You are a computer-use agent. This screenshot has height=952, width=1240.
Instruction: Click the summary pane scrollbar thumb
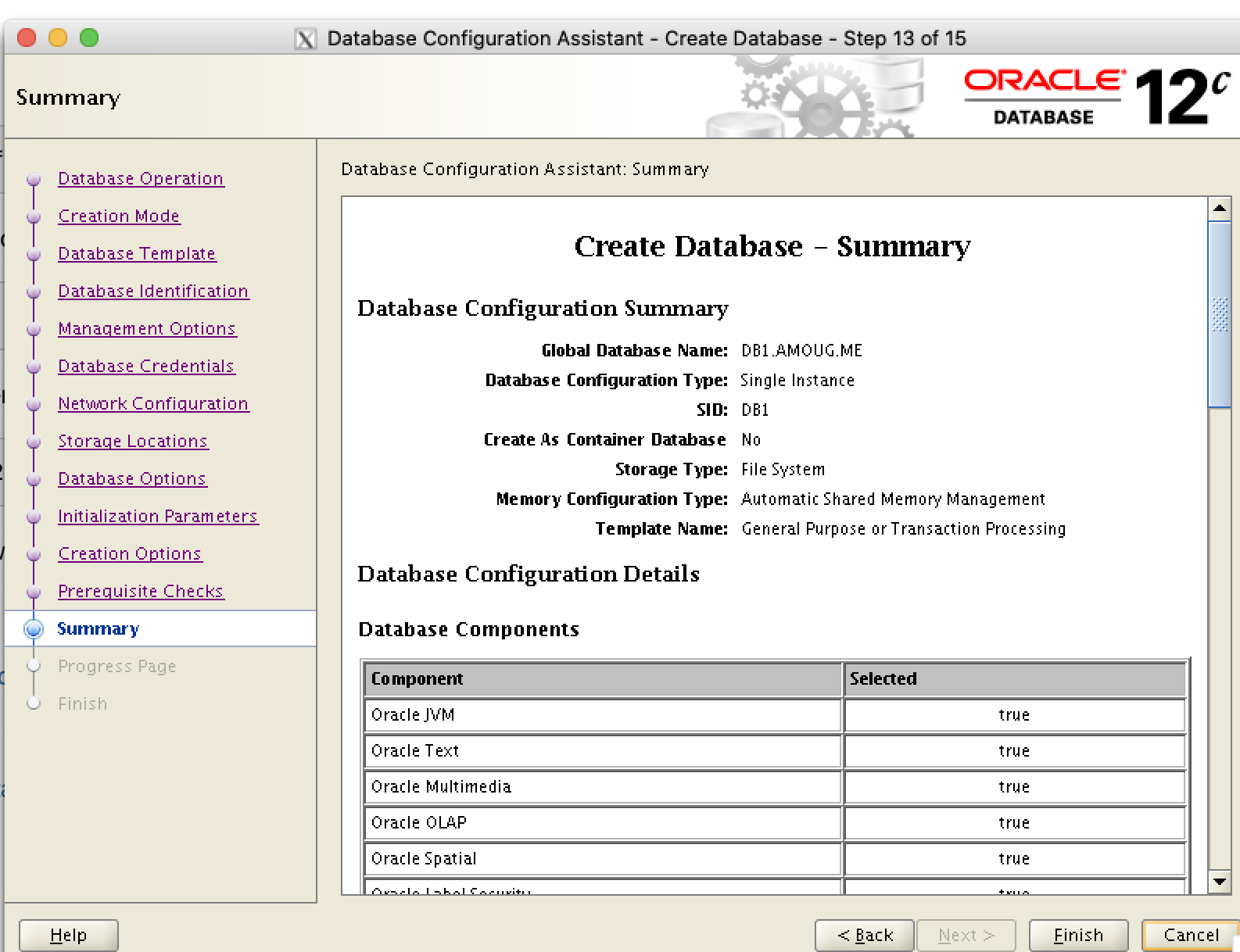(1219, 314)
